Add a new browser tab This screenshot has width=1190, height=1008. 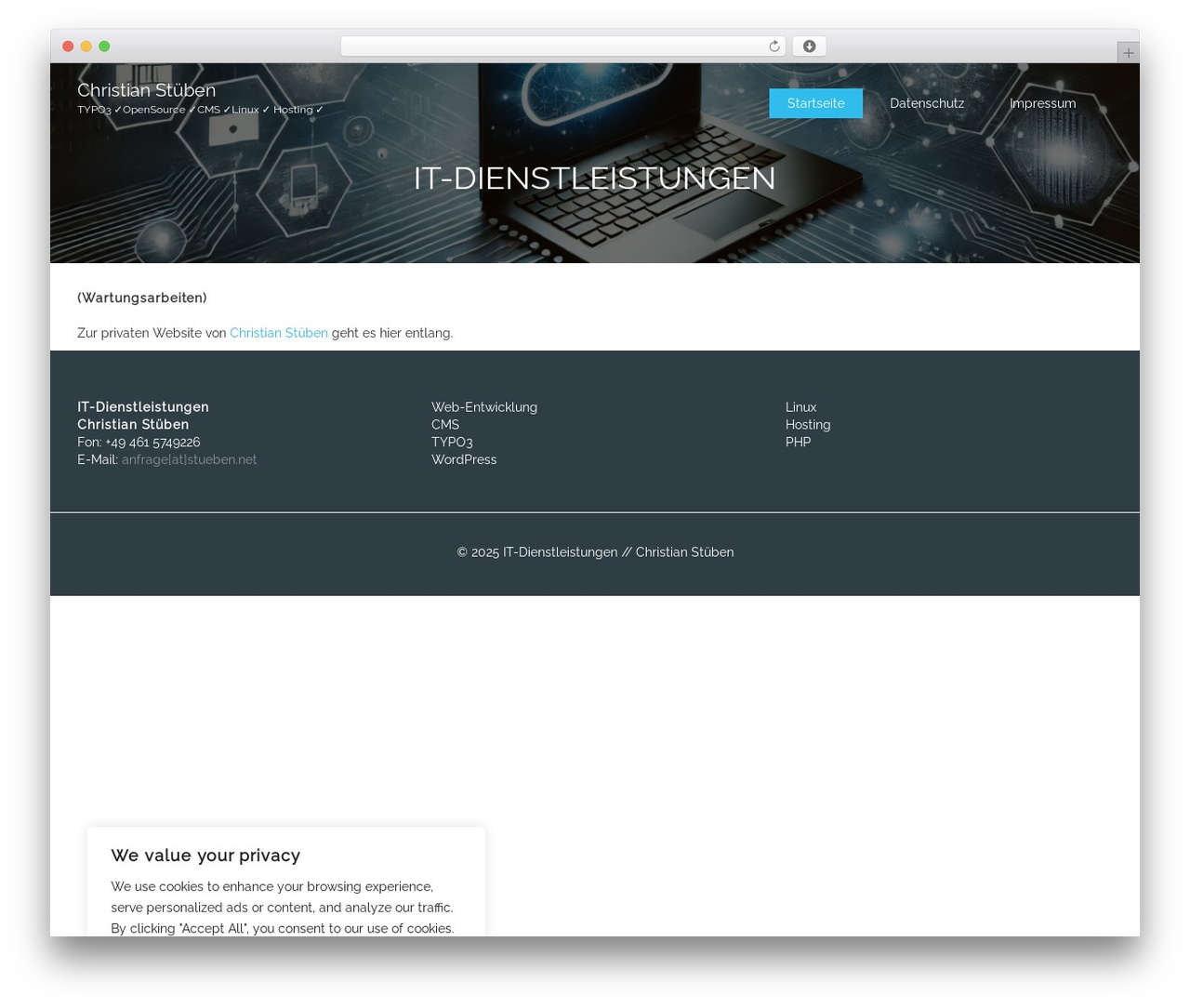[x=1128, y=53]
